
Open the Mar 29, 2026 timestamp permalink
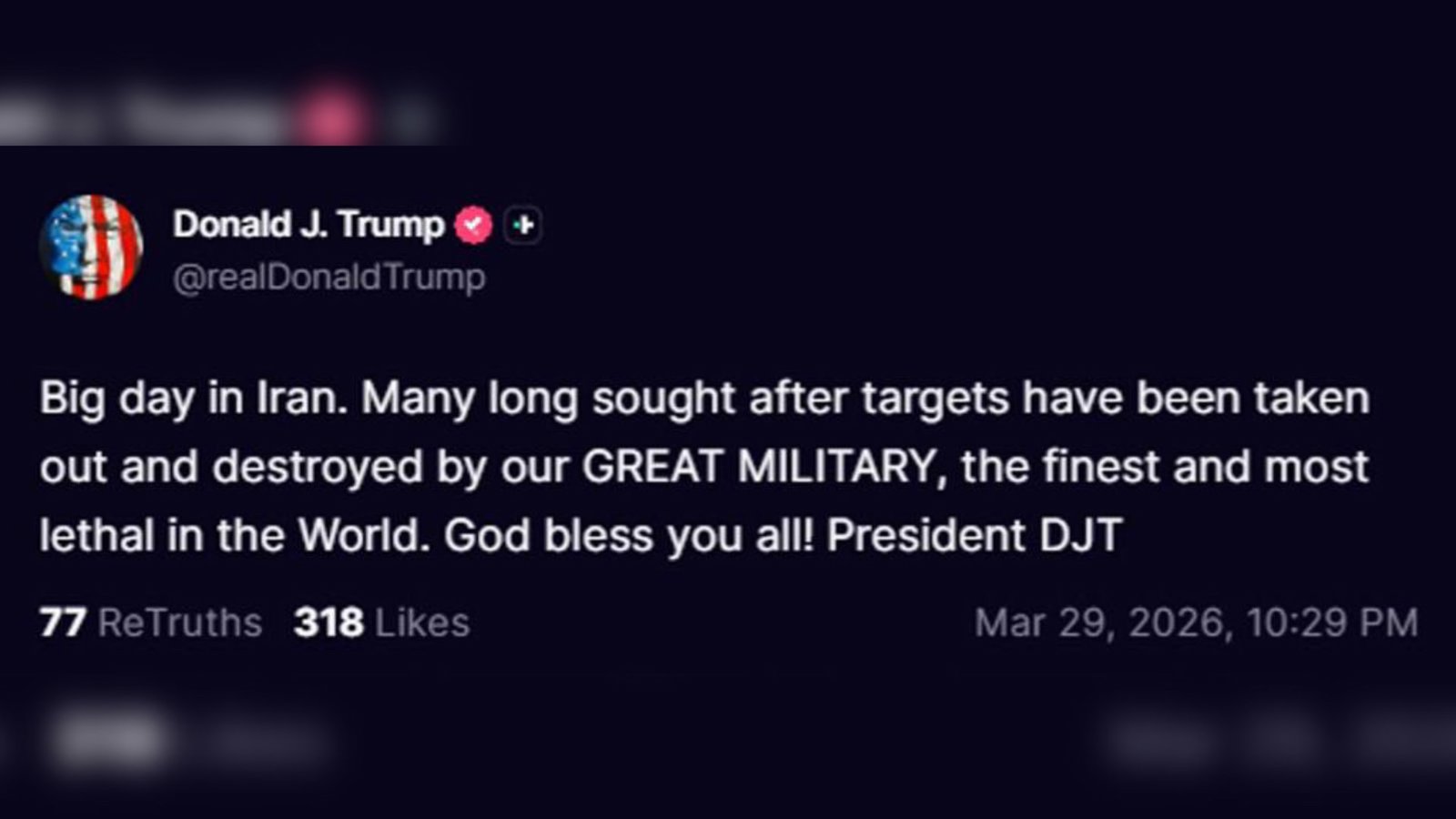click(x=1197, y=623)
